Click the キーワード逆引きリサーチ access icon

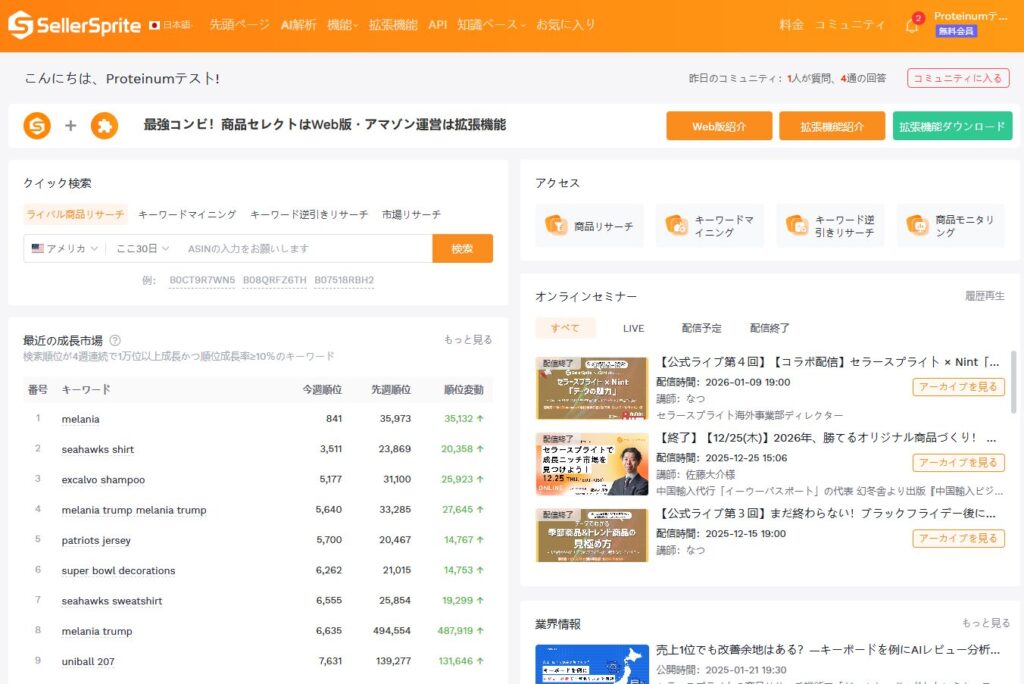(x=797, y=226)
